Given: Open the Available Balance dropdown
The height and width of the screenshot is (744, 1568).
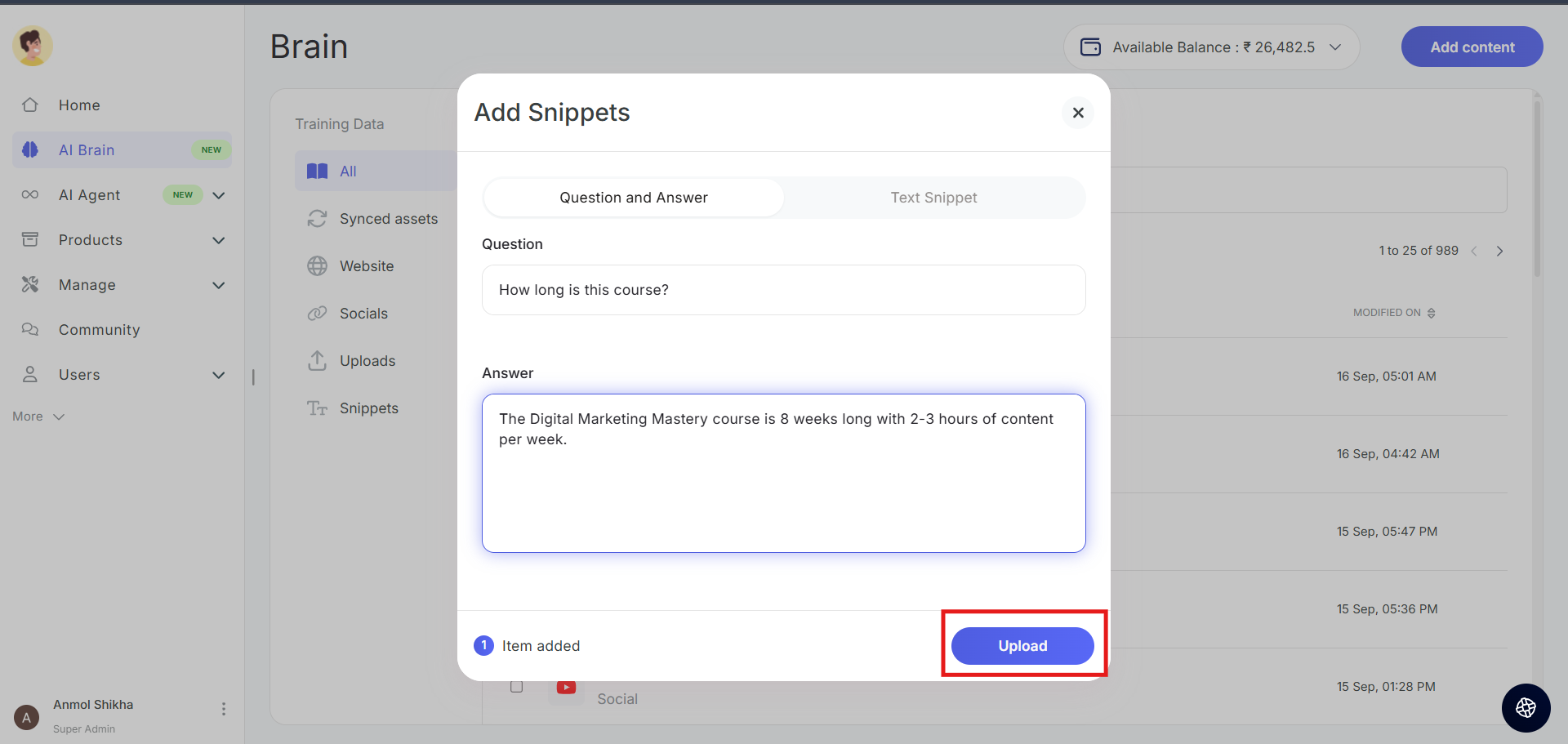Looking at the screenshot, I should 1335,47.
